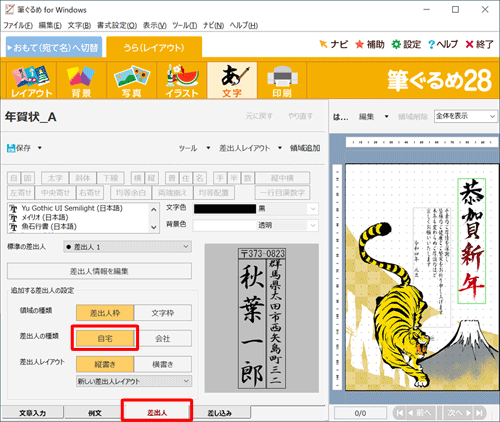Click 左寄せ align left button
The width and height of the screenshot is (500, 422).
pyautogui.click(x=21, y=192)
